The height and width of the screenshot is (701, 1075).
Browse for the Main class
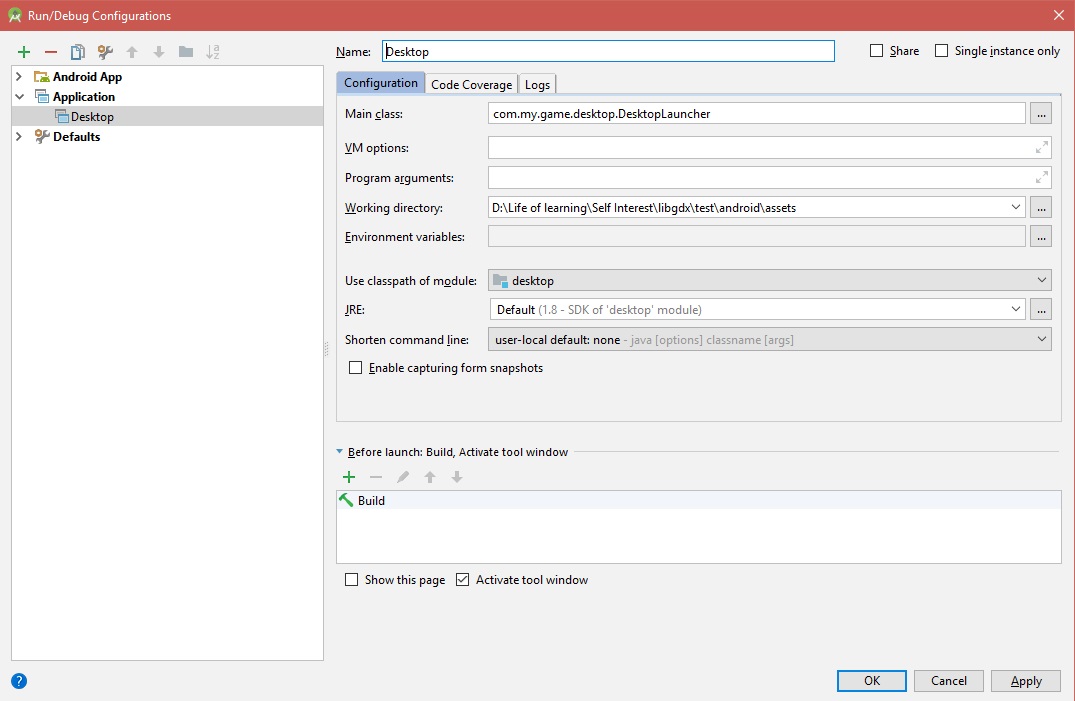click(1041, 113)
